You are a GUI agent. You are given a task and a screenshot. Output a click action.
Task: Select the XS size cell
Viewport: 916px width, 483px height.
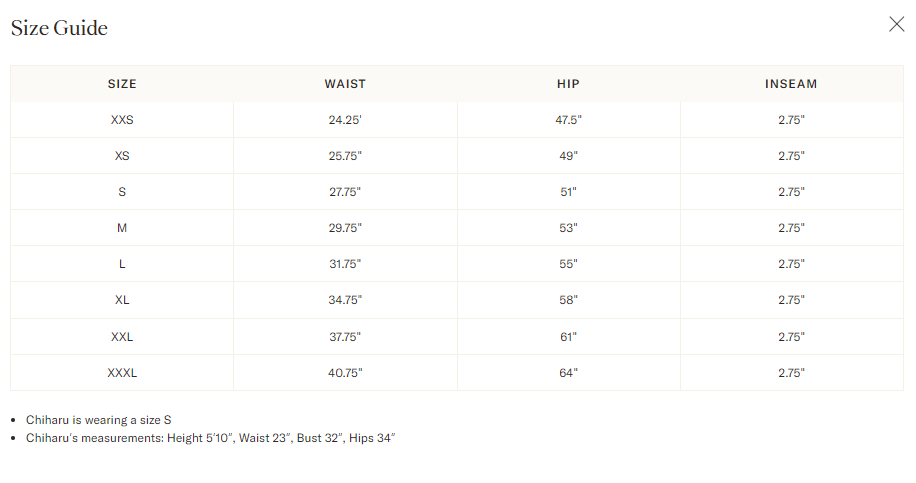pos(122,156)
